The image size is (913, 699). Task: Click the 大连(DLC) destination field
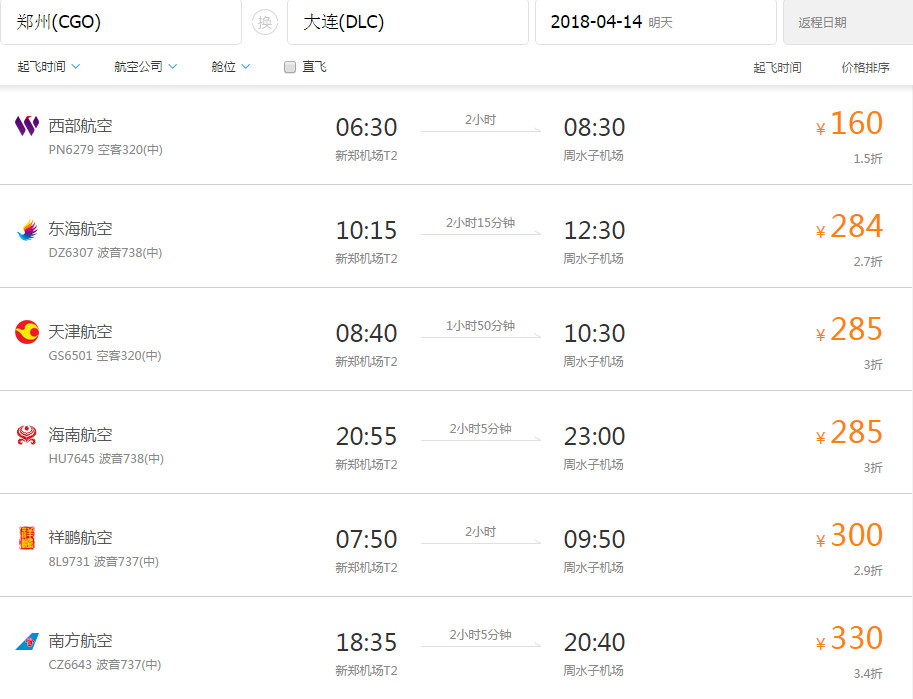[x=407, y=22]
